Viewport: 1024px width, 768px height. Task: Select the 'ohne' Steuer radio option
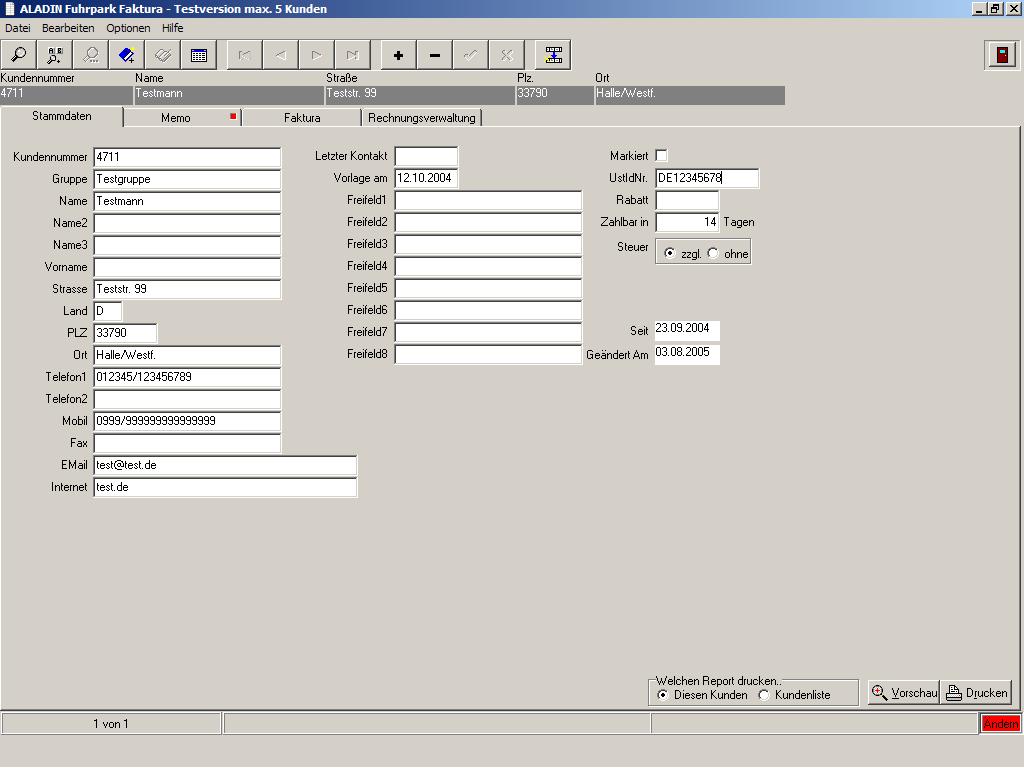click(x=713, y=253)
